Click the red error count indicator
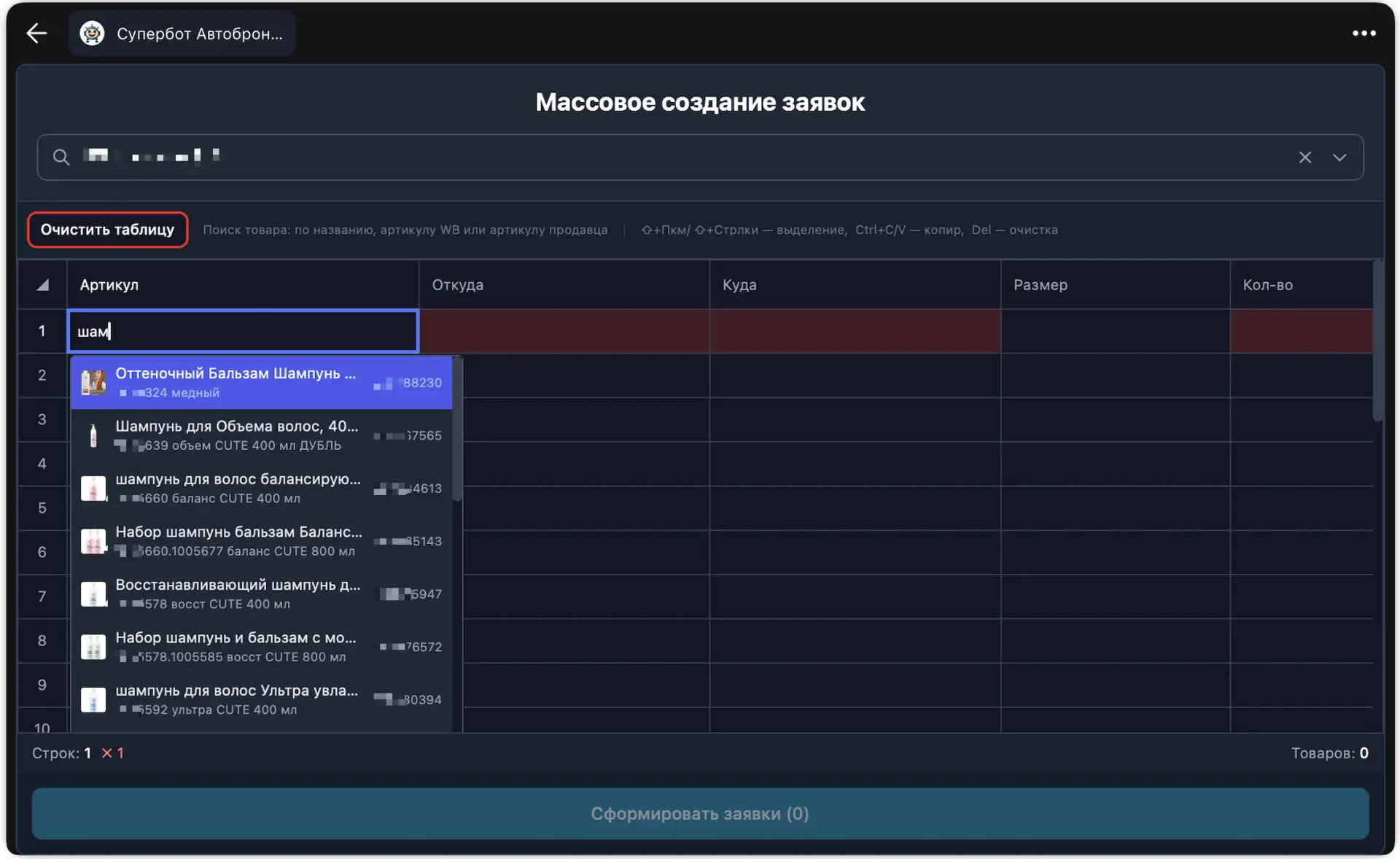The width and height of the screenshot is (1400, 859). (x=112, y=753)
